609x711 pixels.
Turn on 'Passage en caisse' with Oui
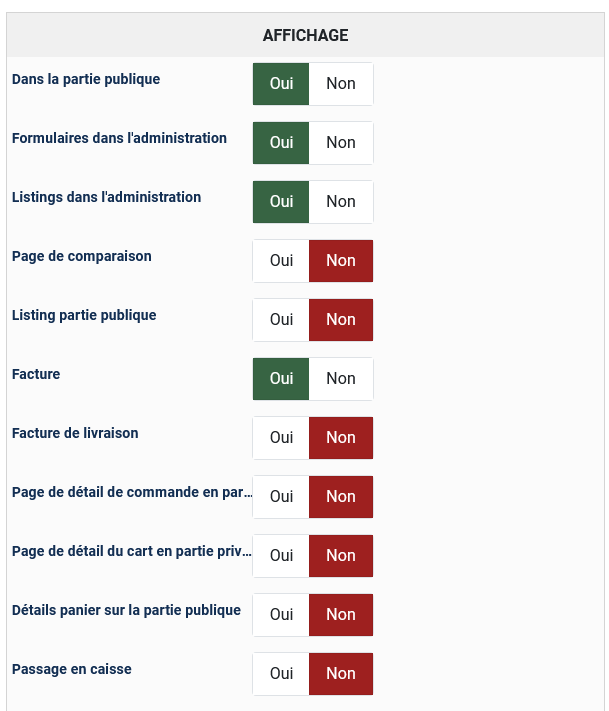[x=281, y=674]
